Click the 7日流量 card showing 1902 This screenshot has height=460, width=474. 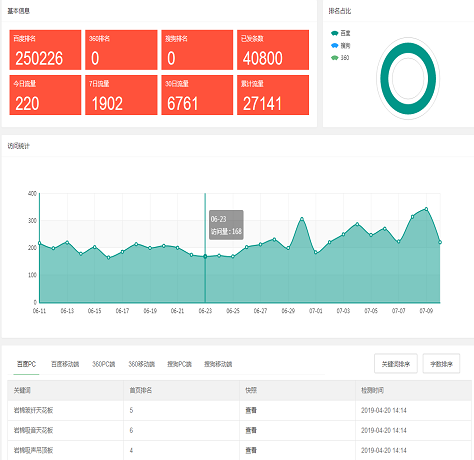coord(121,95)
